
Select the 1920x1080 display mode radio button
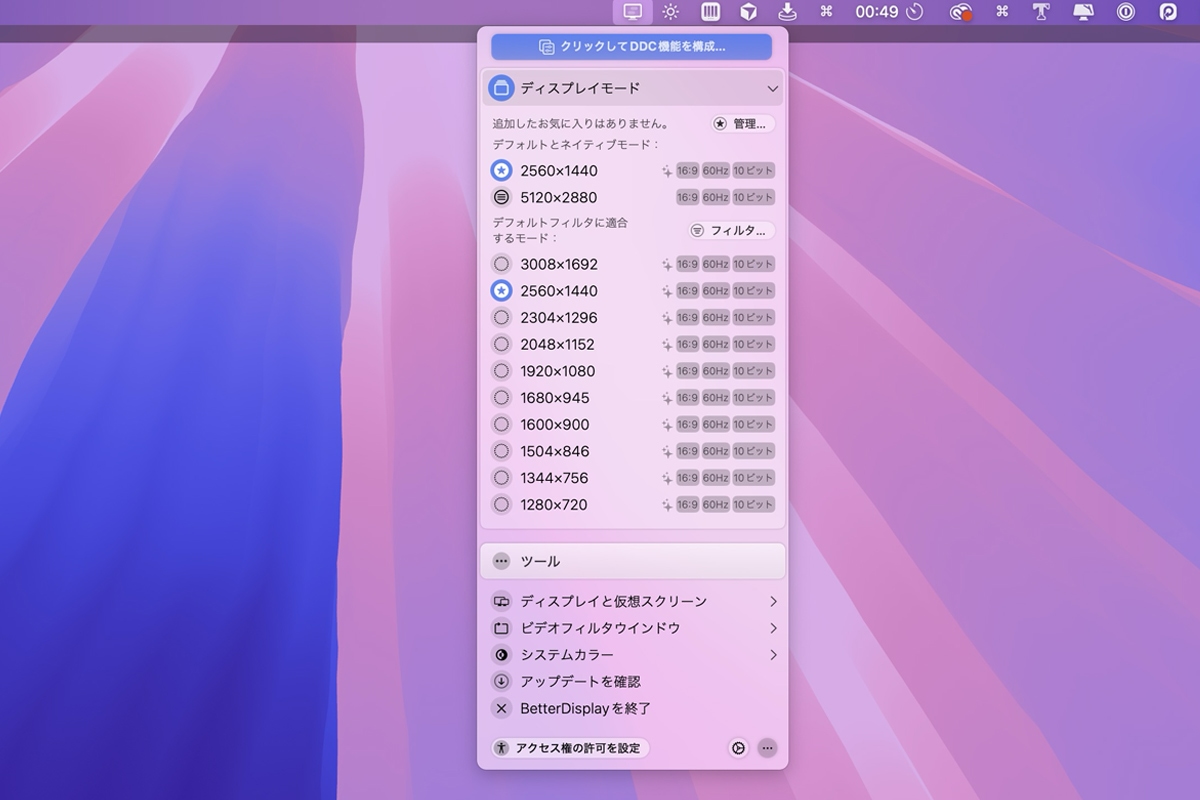(501, 370)
